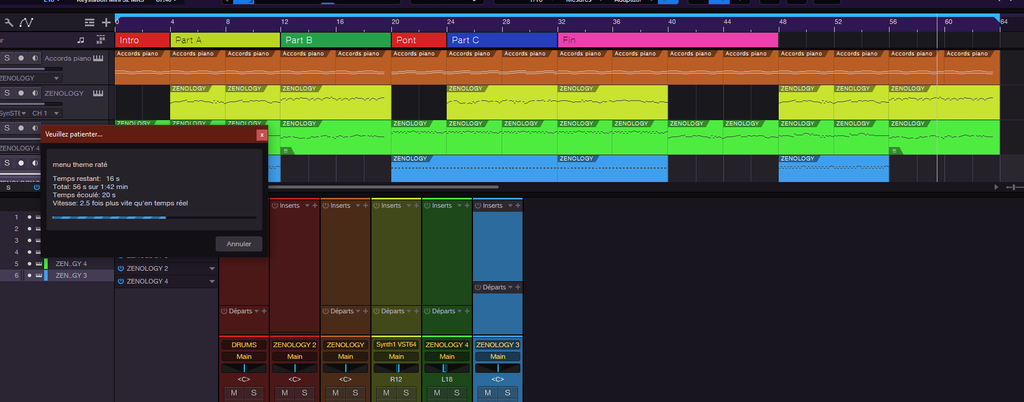
Task: Expand the ZENOLOGY 4 instrument dropdown
Action: (x=212, y=282)
